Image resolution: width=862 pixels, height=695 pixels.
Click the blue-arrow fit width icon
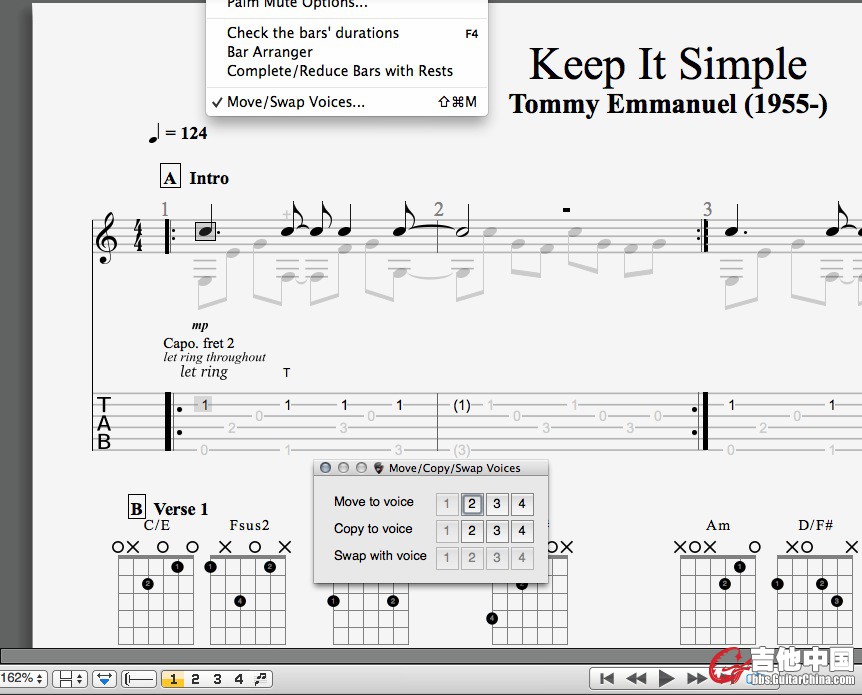(104, 679)
